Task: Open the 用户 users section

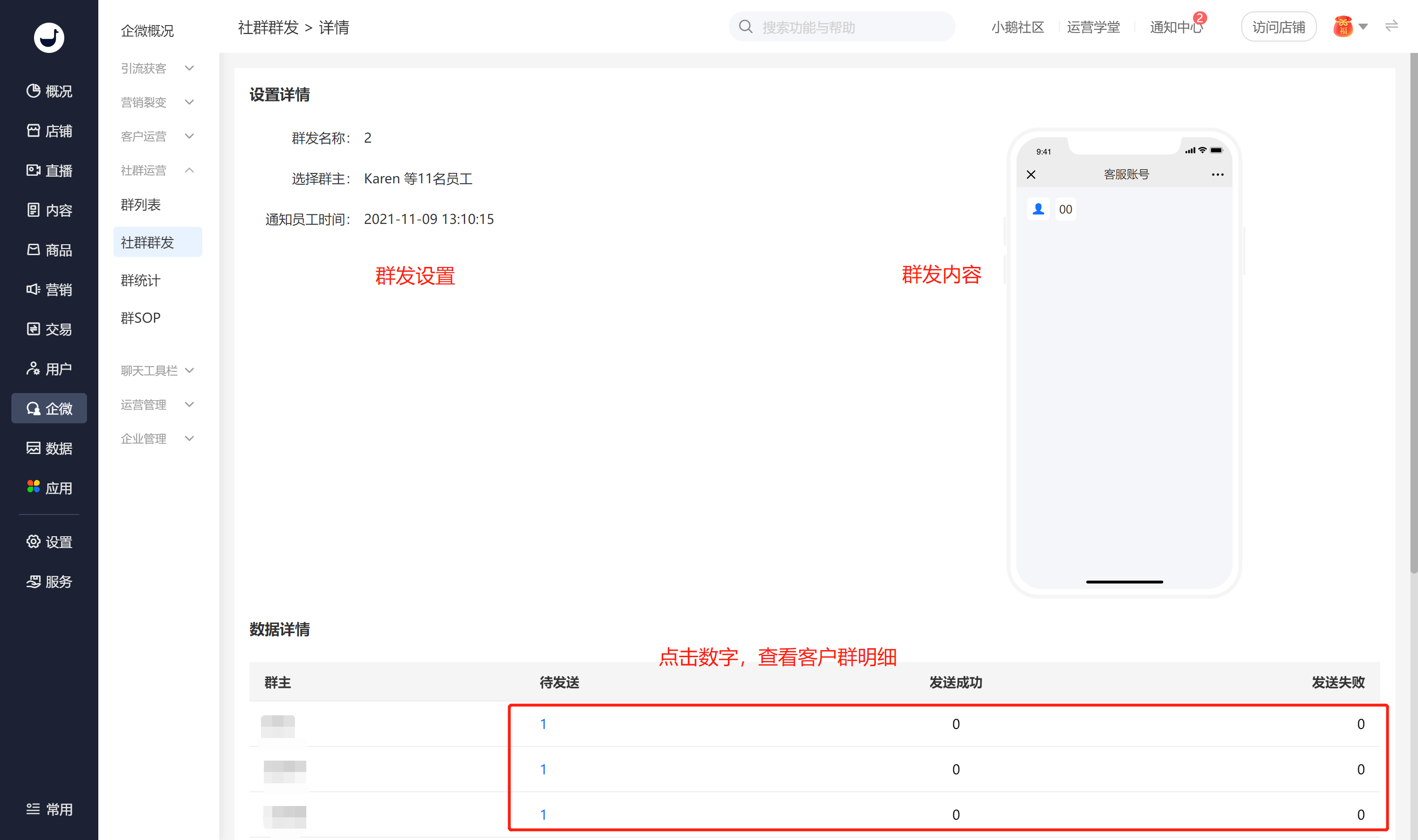Action: coord(49,369)
